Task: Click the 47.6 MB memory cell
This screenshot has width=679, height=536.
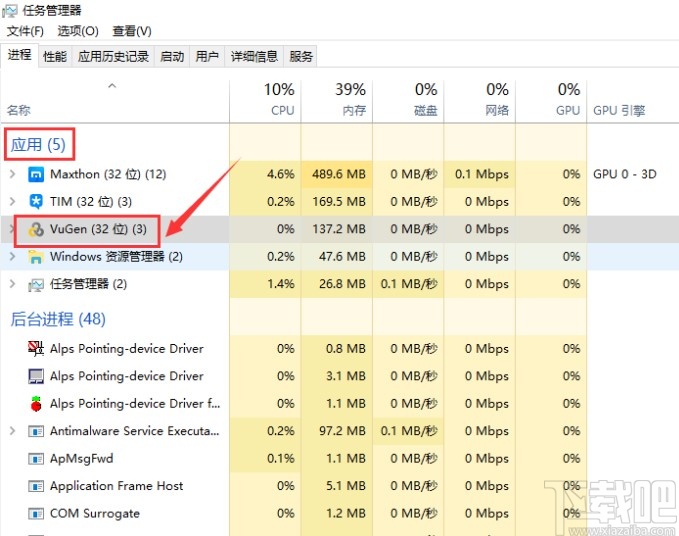Action: pyautogui.click(x=337, y=256)
